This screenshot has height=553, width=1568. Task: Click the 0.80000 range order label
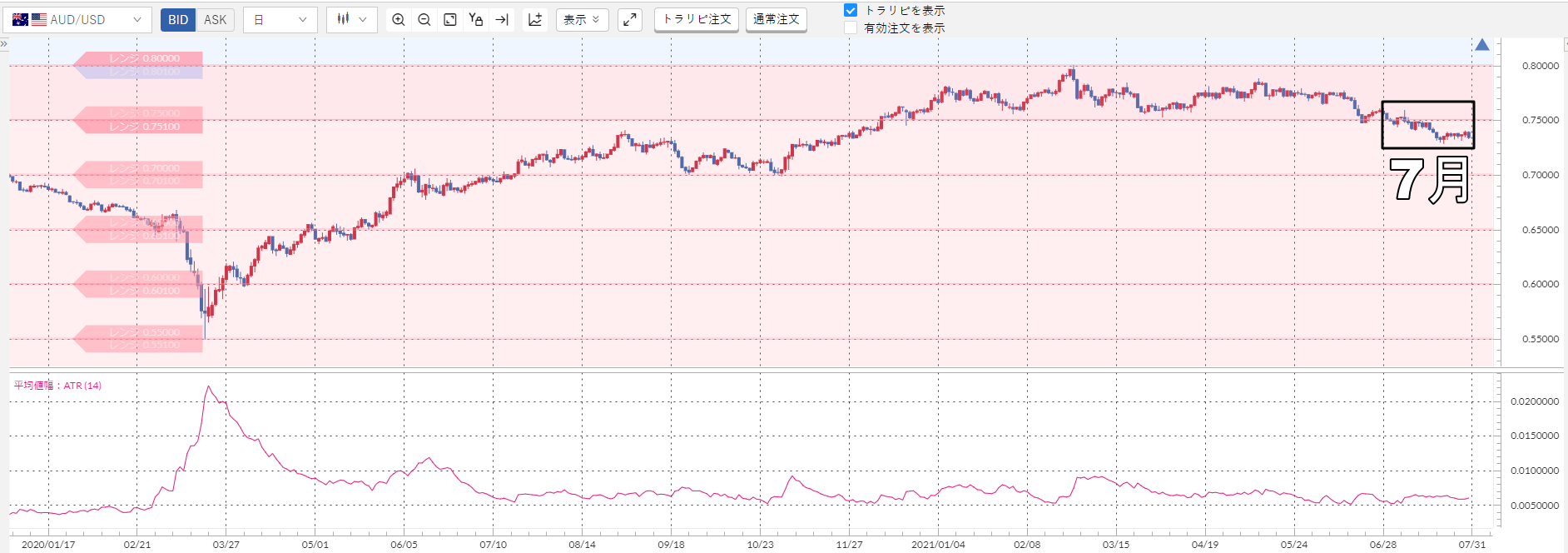click(139, 58)
